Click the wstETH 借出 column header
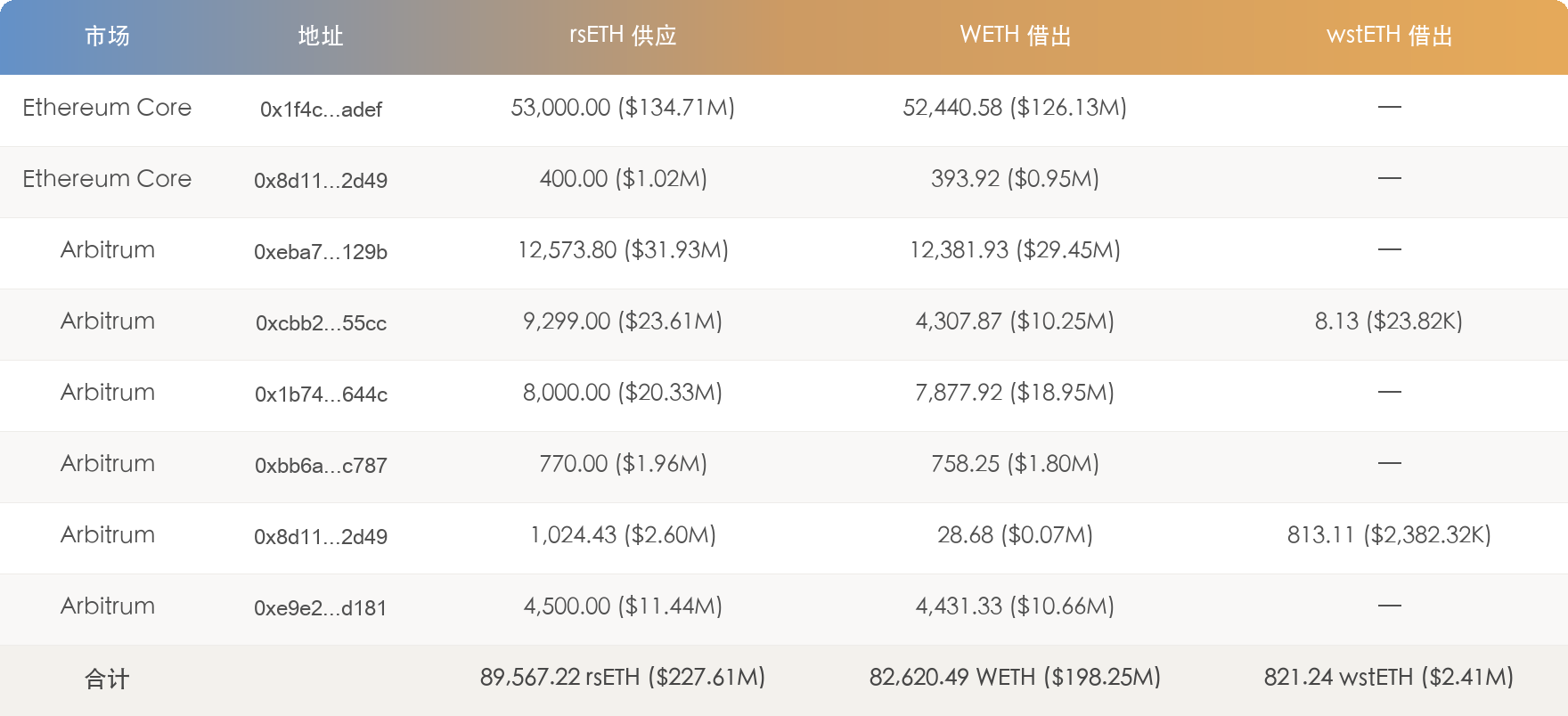This screenshot has height=716, width=1568. pos(1389,36)
